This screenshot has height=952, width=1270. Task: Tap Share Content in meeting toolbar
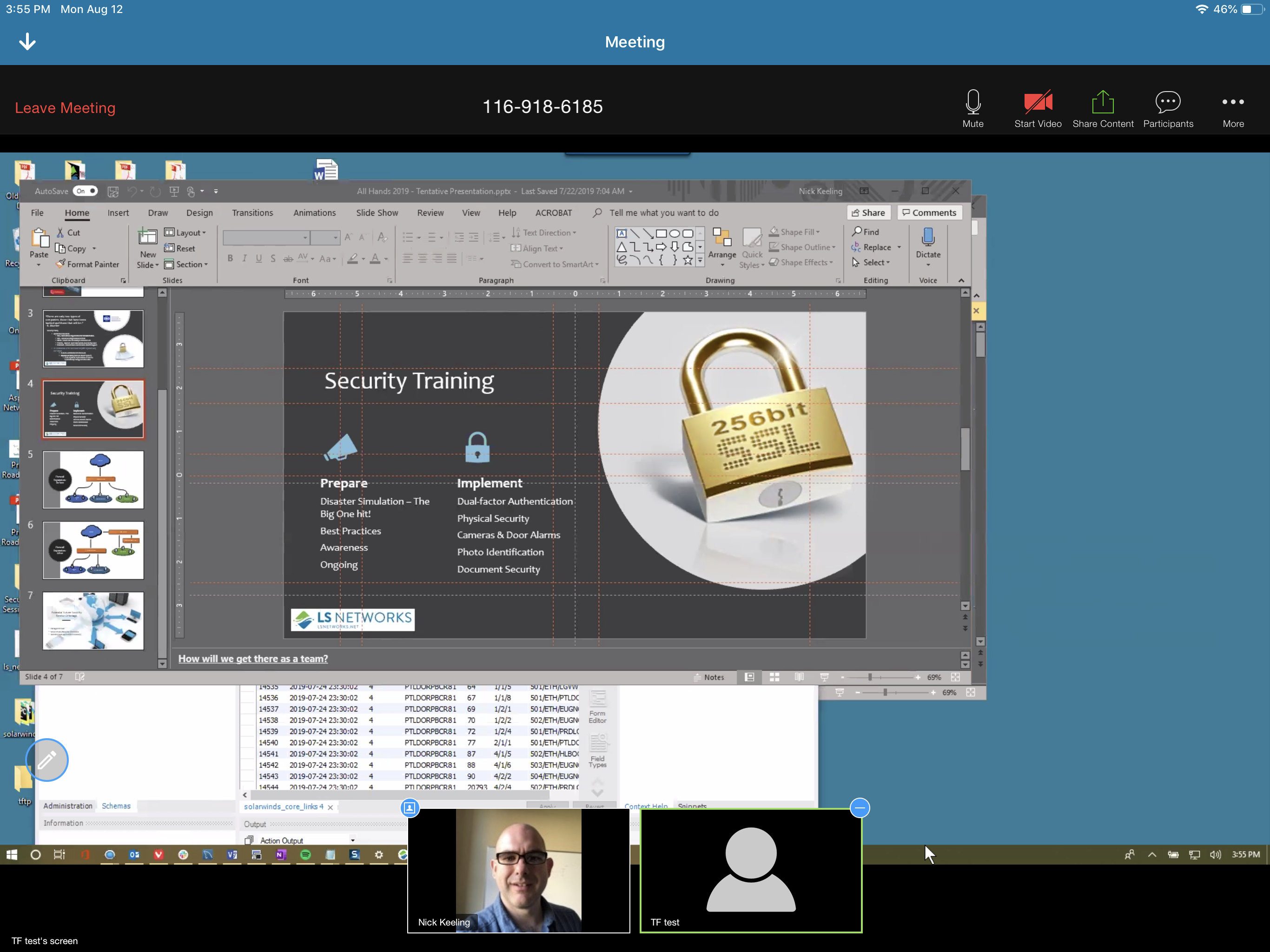[x=1103, y=109]
